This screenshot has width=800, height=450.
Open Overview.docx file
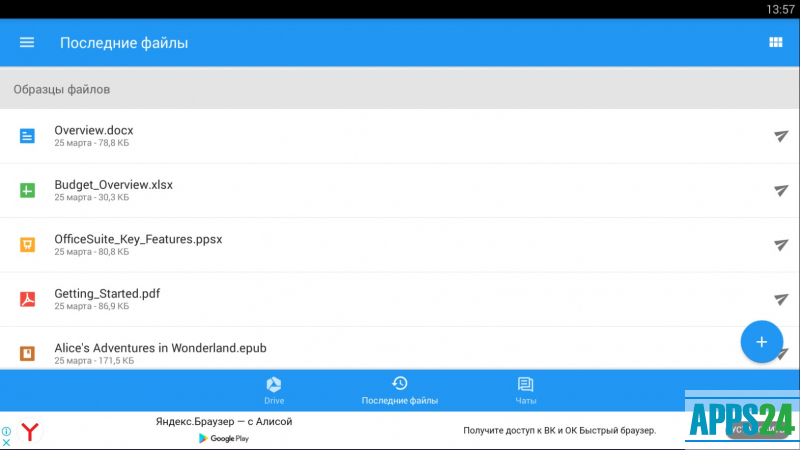[94, 130]
